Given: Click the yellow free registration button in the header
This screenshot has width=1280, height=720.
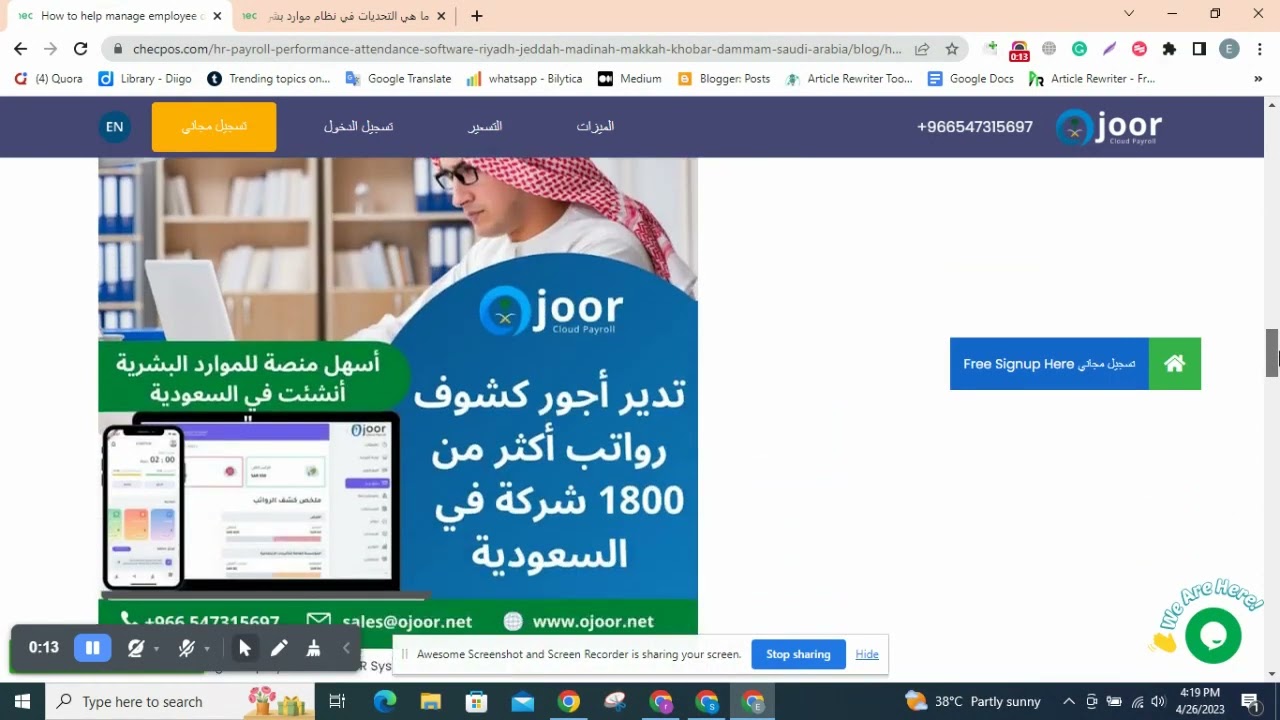Looking at the screenshot, I should tap(214, 127).
